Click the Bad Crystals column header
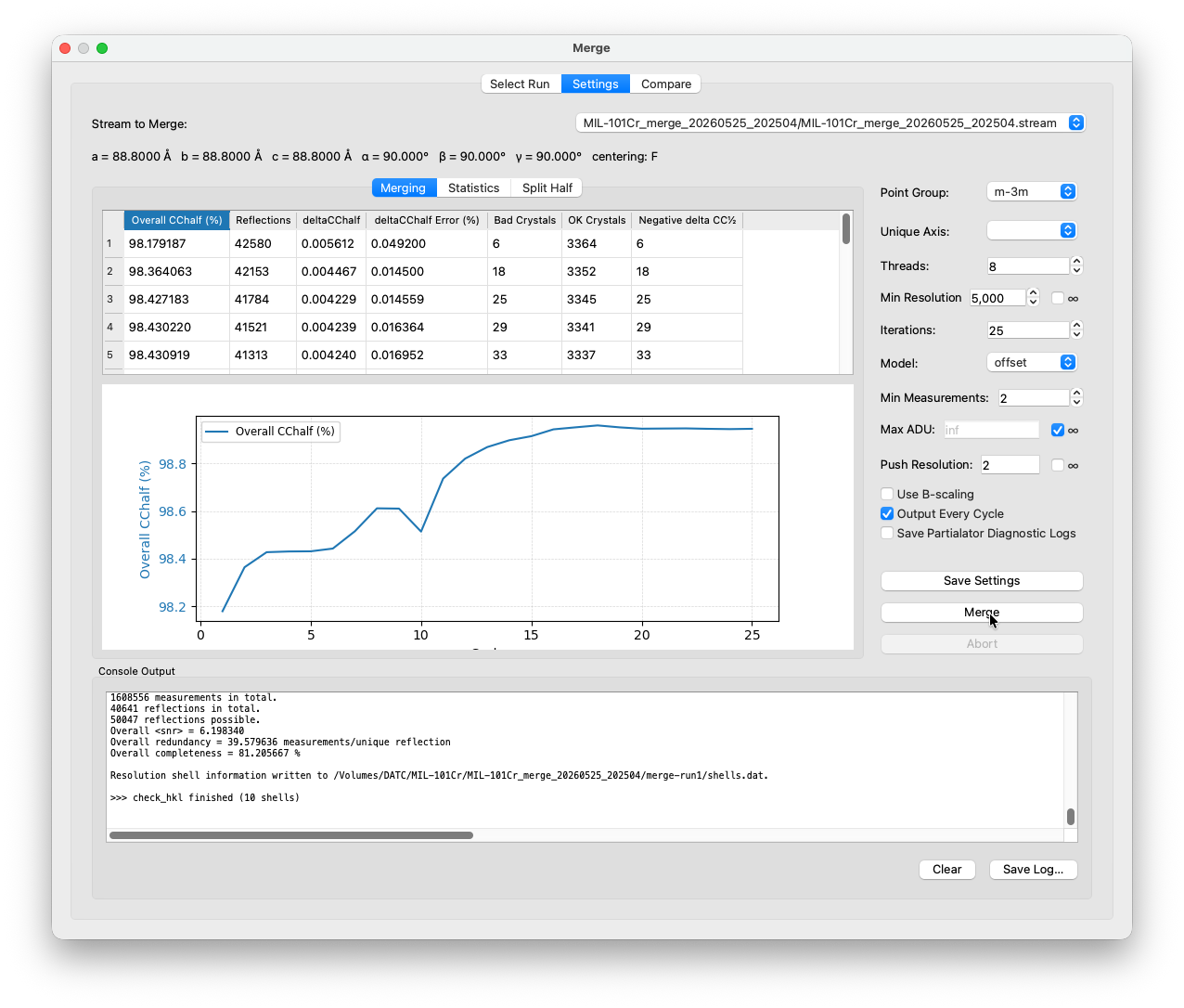Viewport: 1184px width, 1008px height. click(524, 220)
